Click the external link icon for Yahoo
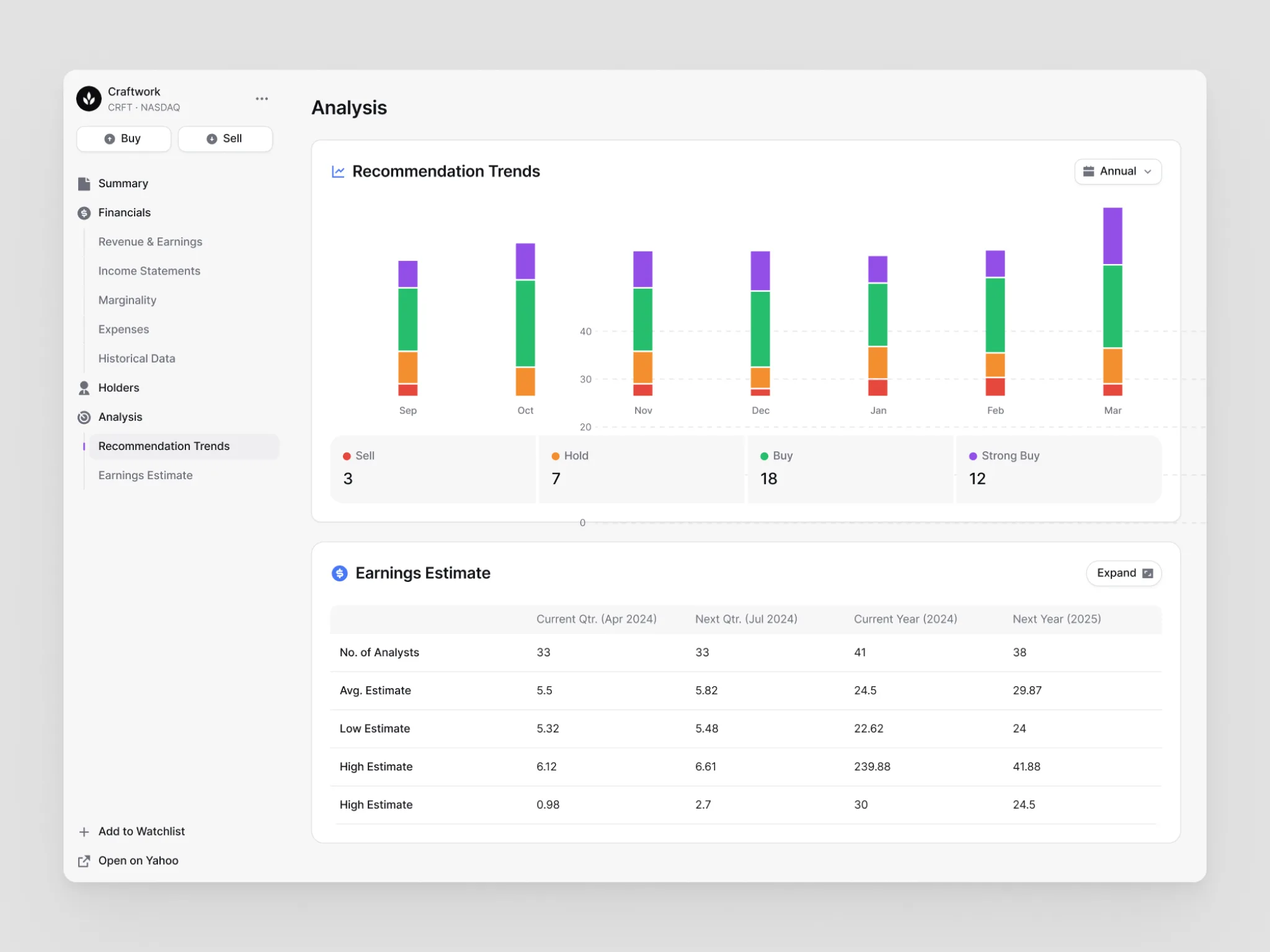This screenshot has height=952, width=1270. click(84, 861)
